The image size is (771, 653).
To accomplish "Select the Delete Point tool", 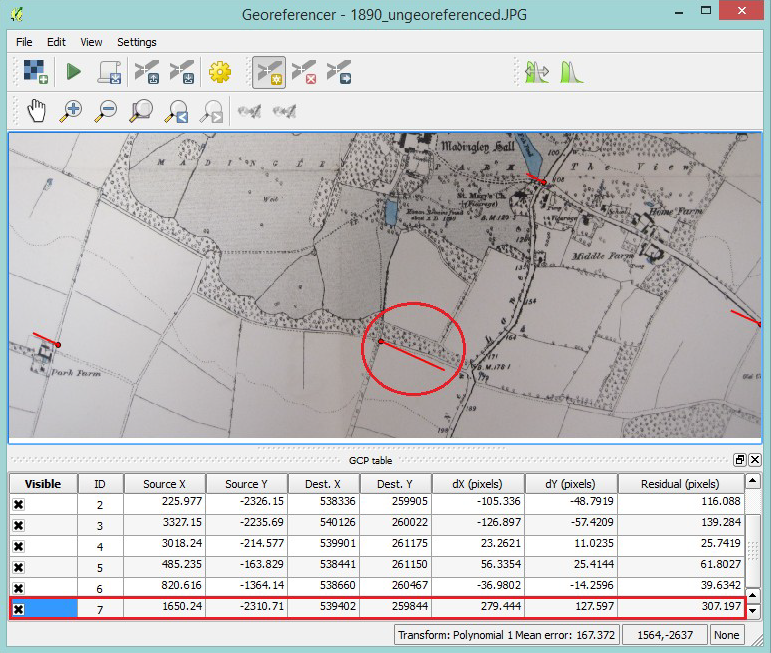I will coord(303,71).
